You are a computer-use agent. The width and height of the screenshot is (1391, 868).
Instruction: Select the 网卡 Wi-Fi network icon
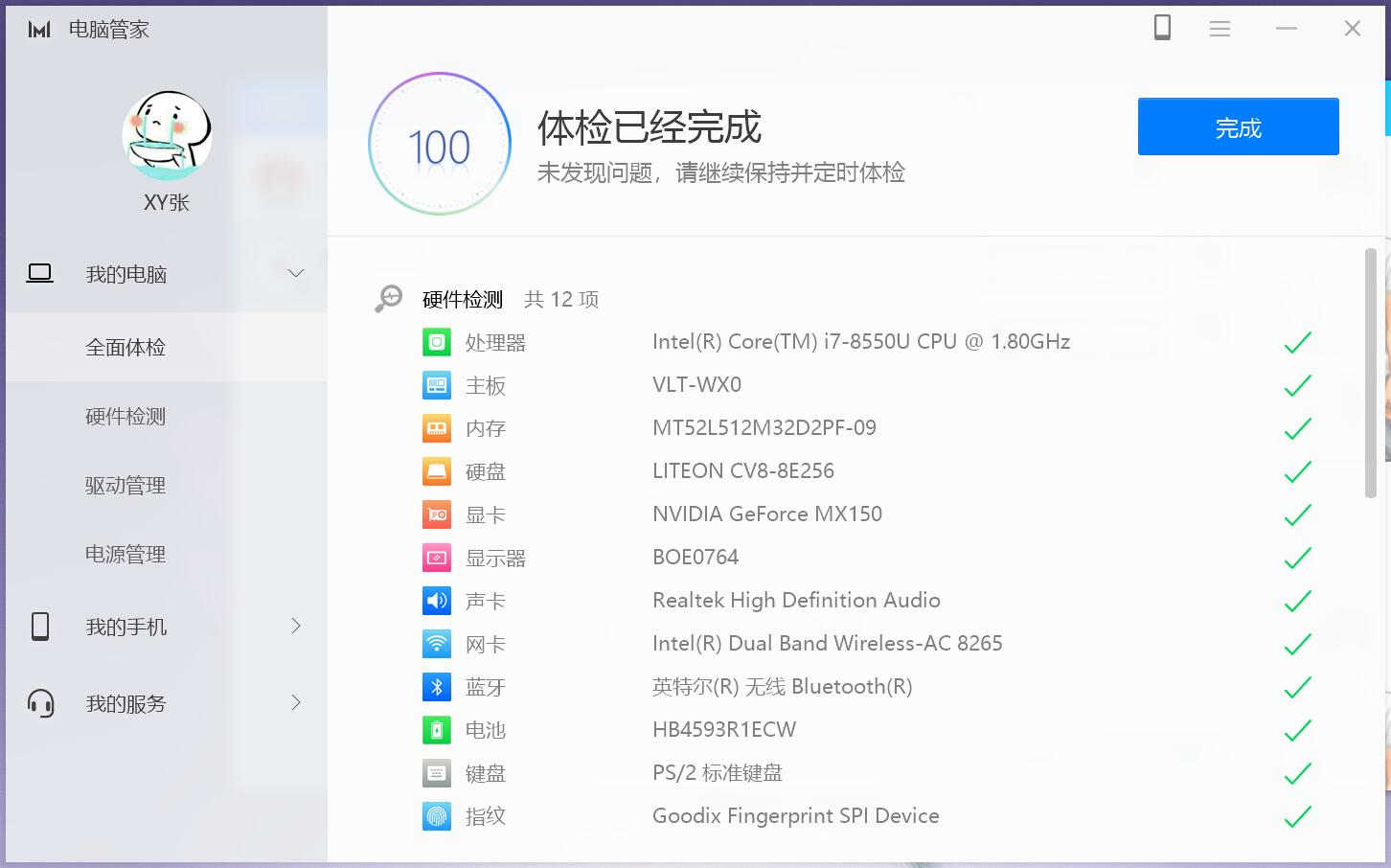(436, 643)
